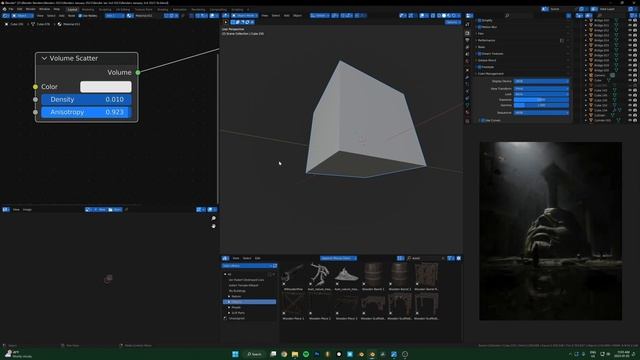
Task: Open the Windows Start menu
Action: (235, 354)
